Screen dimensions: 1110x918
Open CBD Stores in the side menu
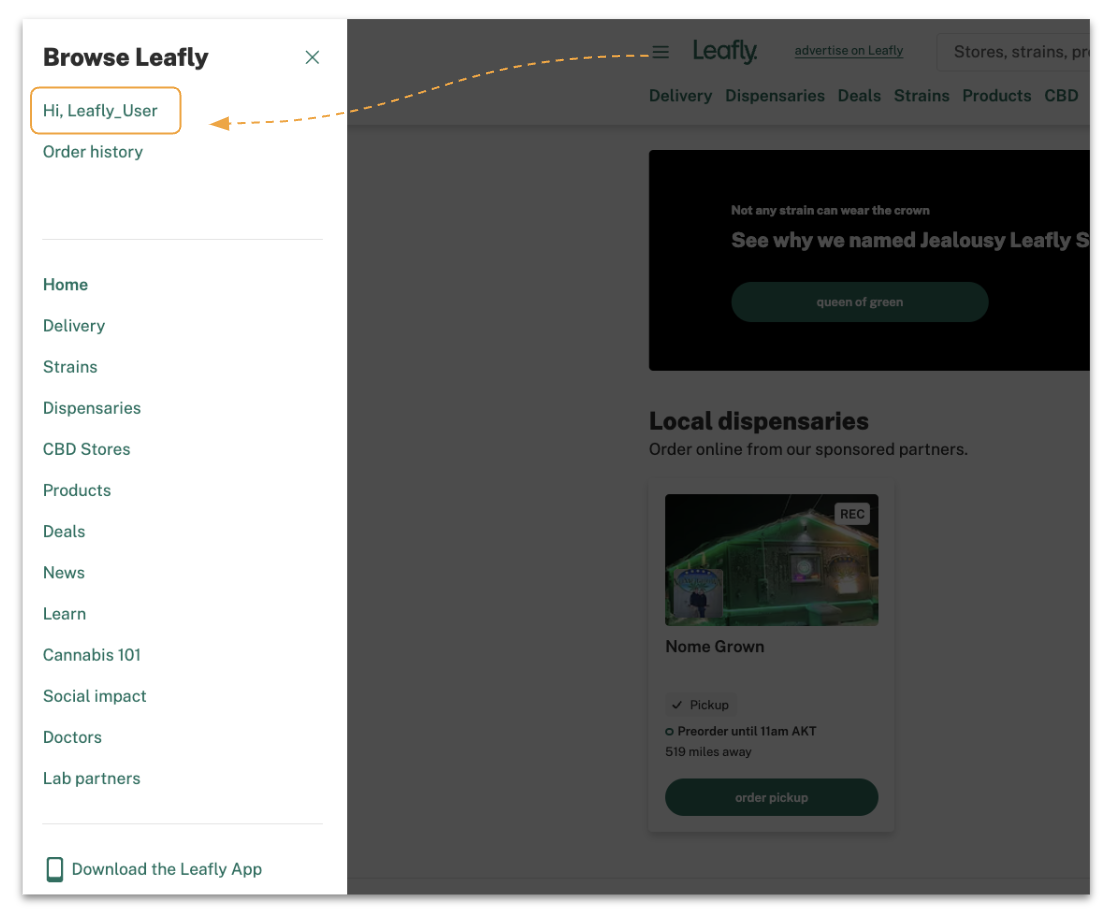(86, 449)
